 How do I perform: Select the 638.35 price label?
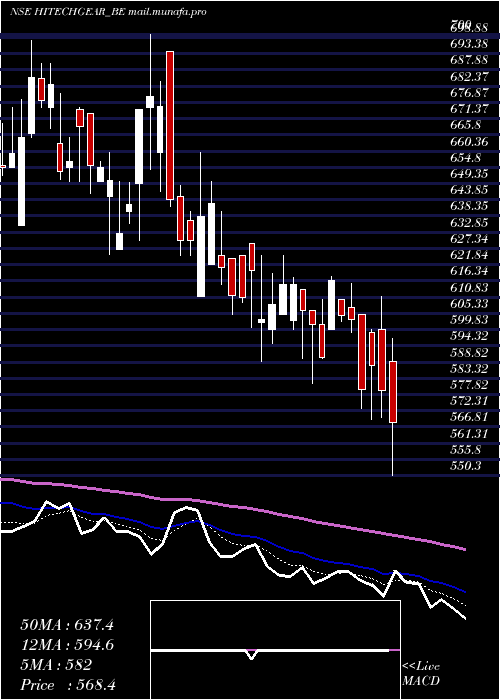point(469,207)
